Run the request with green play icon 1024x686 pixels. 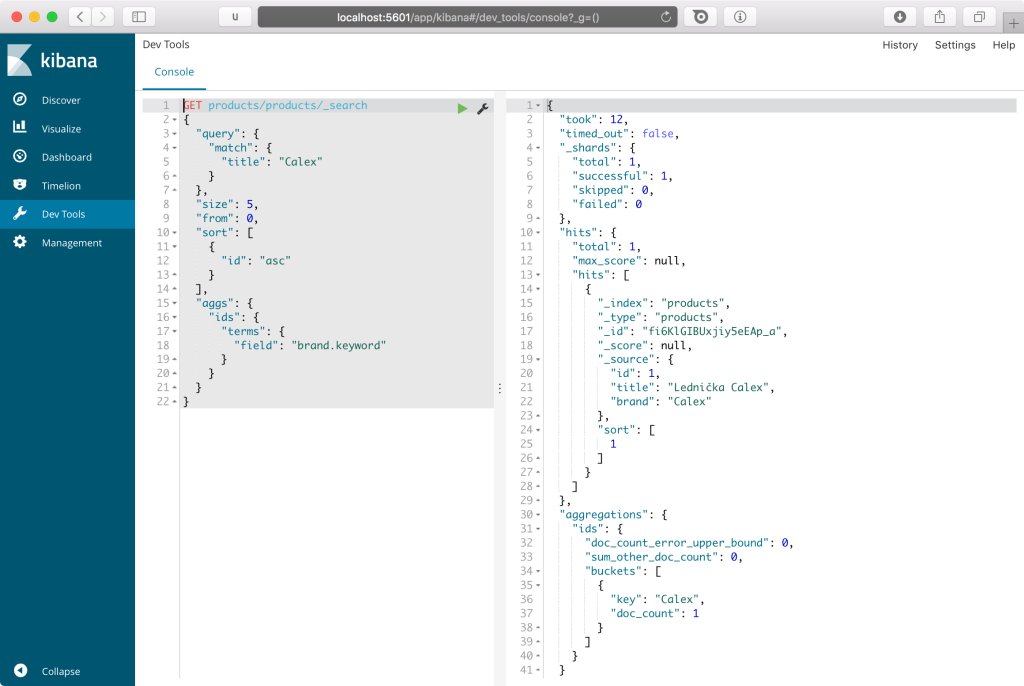(x=462, y=108)
